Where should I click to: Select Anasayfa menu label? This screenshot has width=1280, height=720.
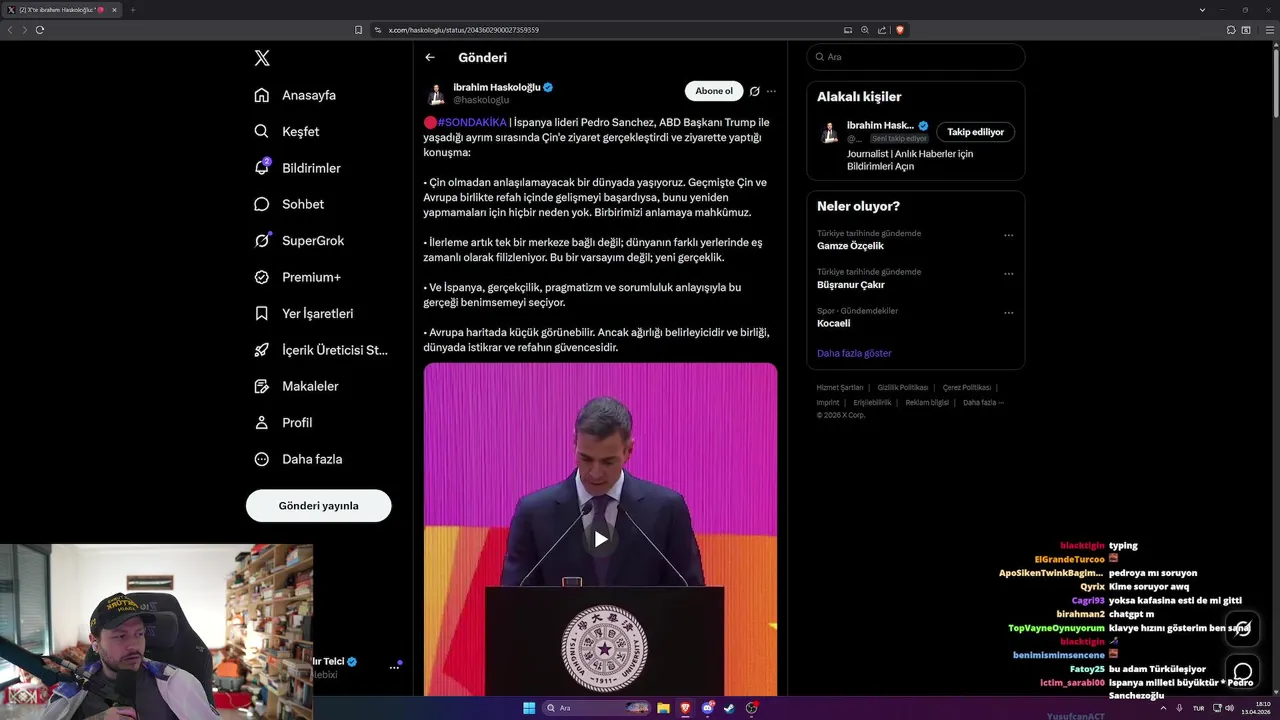tap(309, 95)
